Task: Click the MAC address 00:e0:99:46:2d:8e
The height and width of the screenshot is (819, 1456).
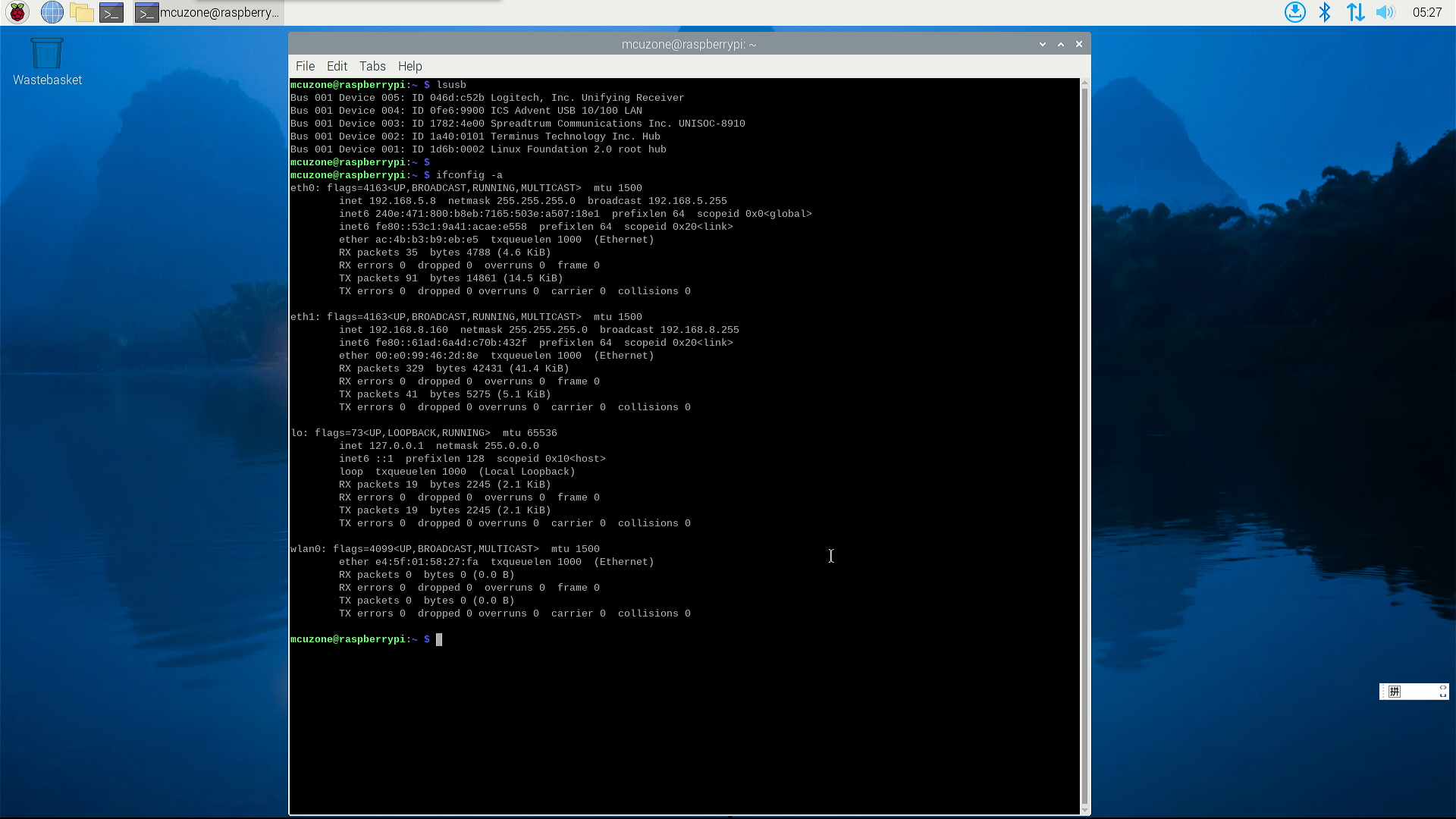Action: click(x=427, y=356)
